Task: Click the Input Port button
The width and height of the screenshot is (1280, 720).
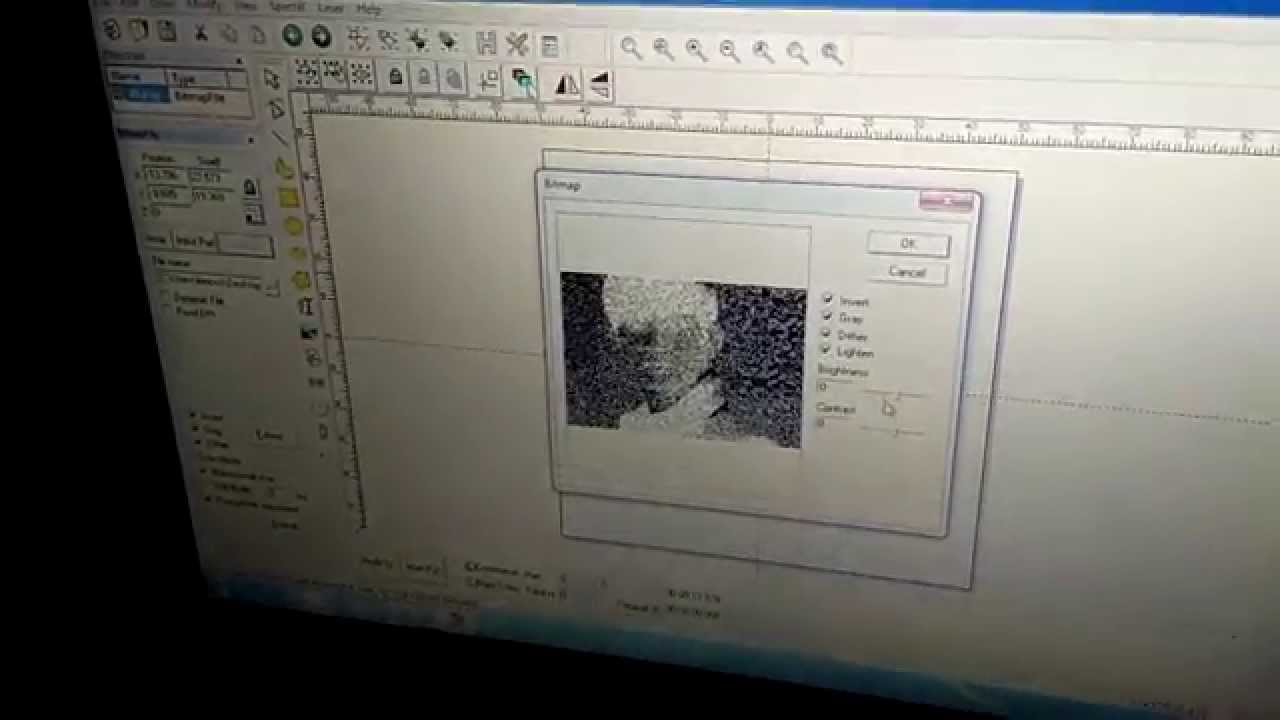Action: coord(195,242)
